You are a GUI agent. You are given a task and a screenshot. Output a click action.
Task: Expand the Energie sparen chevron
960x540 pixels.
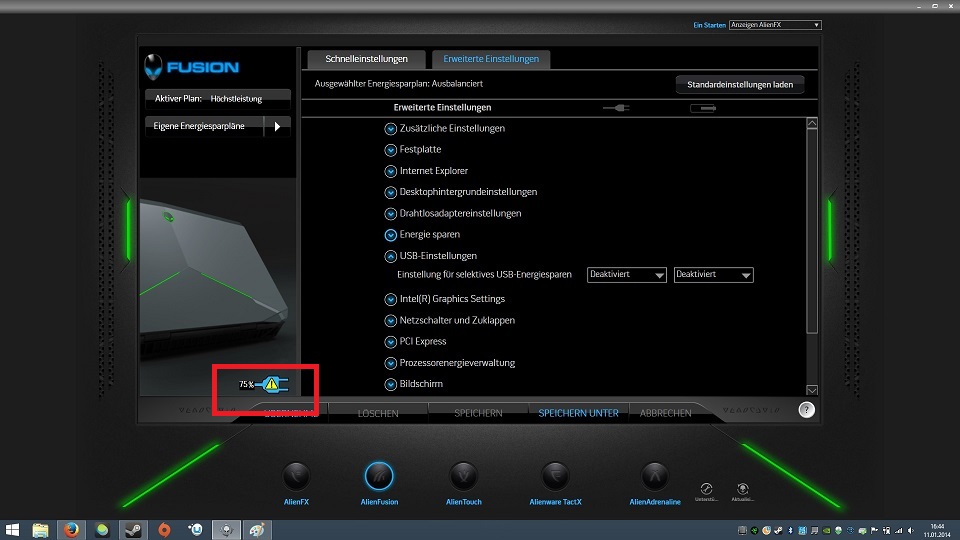(390, 234)
